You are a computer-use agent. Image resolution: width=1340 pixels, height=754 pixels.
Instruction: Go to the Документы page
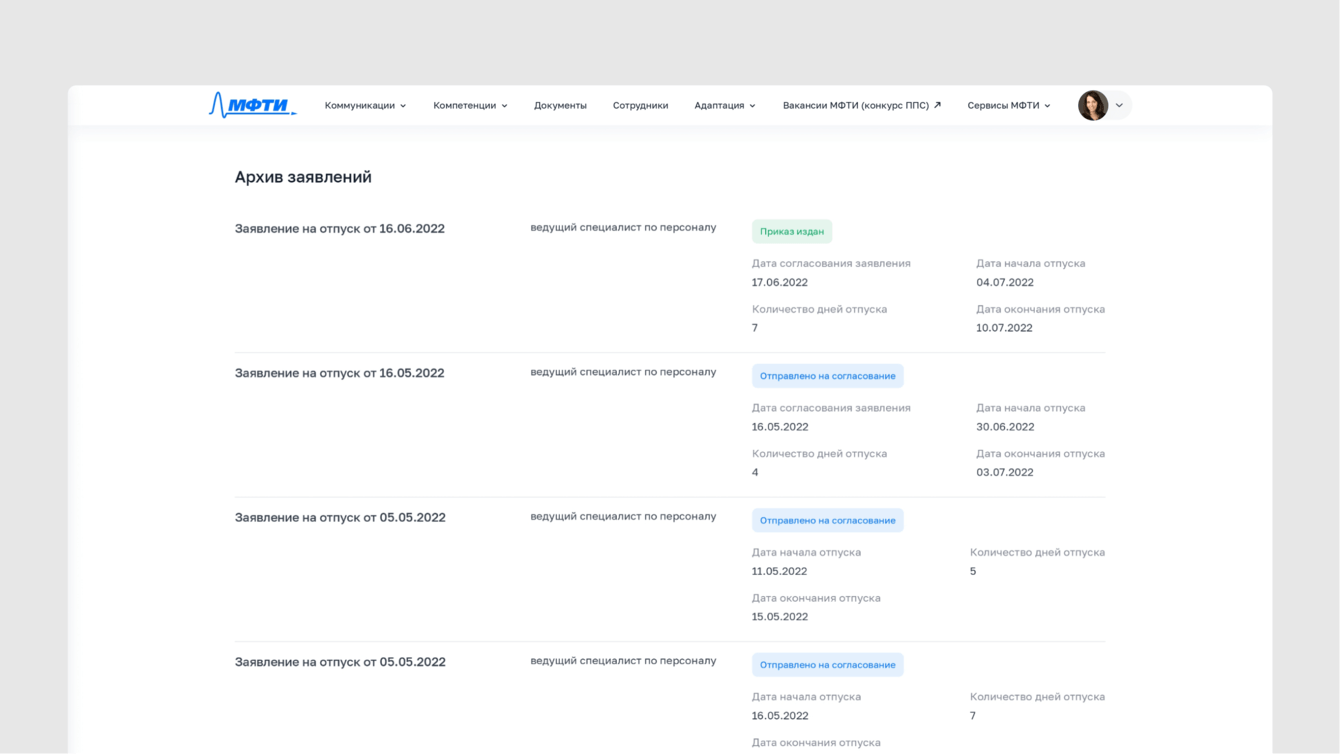(x=560, y=105)
